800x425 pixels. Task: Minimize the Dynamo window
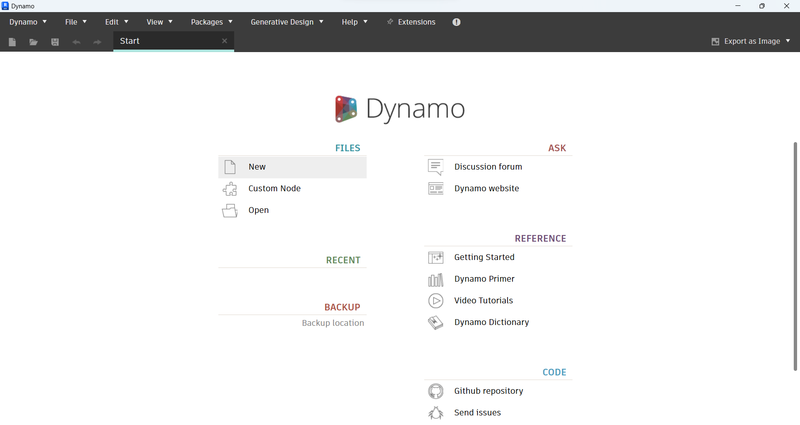[x=738, y=6]
